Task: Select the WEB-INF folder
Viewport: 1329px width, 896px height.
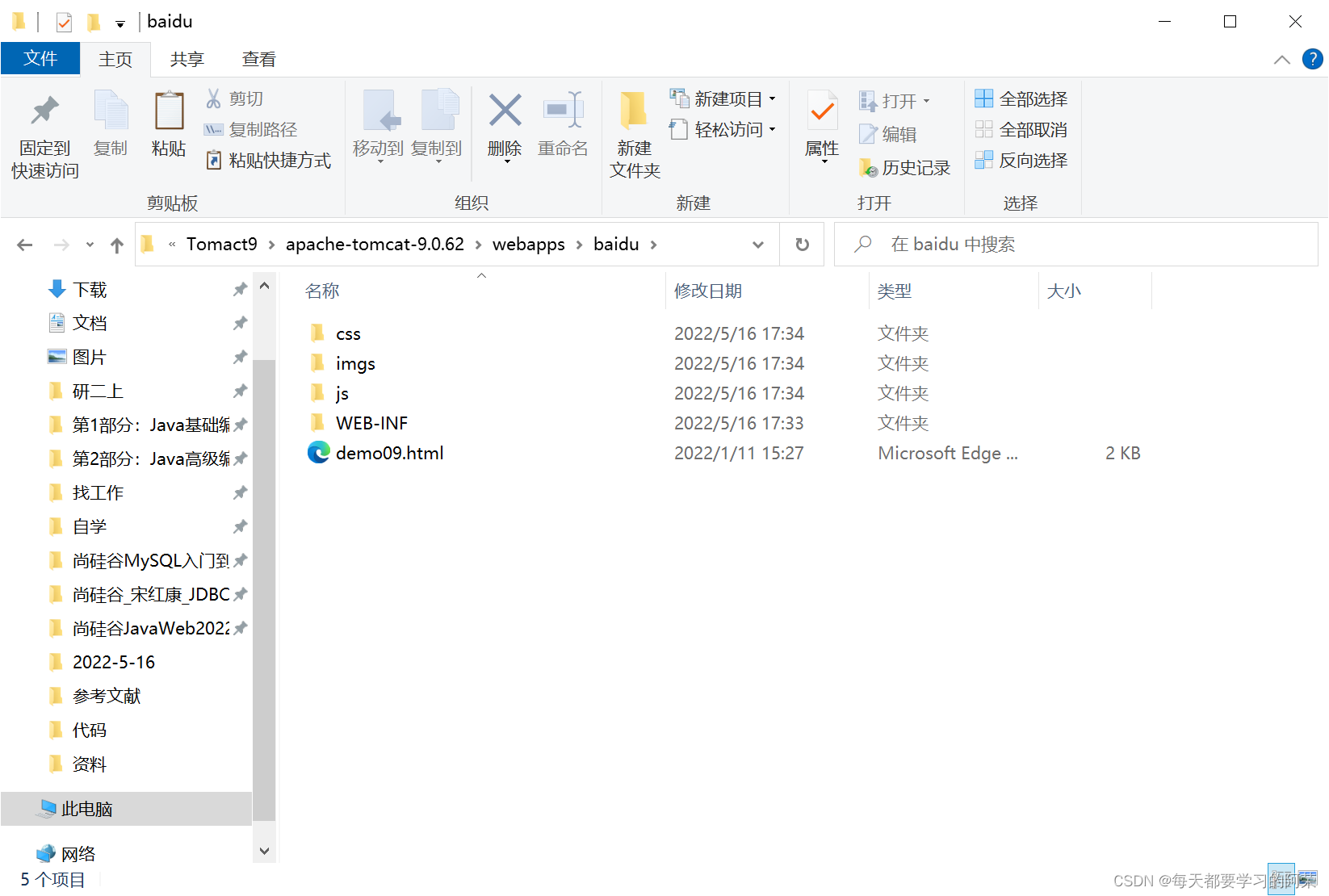Action: tap(371, 423)
